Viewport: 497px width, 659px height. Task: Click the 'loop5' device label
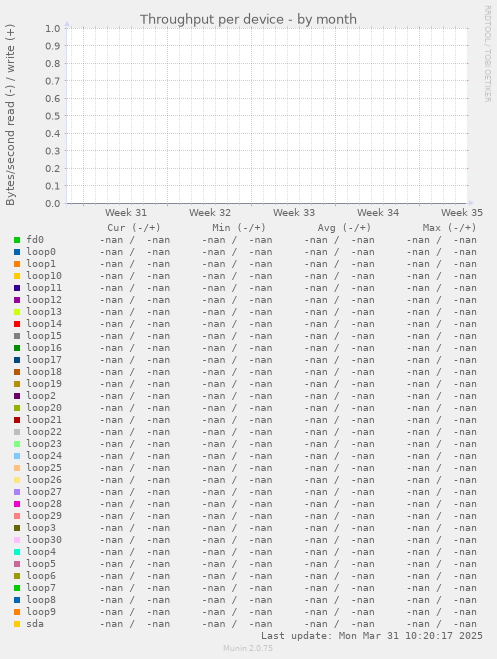click(41, 564)
